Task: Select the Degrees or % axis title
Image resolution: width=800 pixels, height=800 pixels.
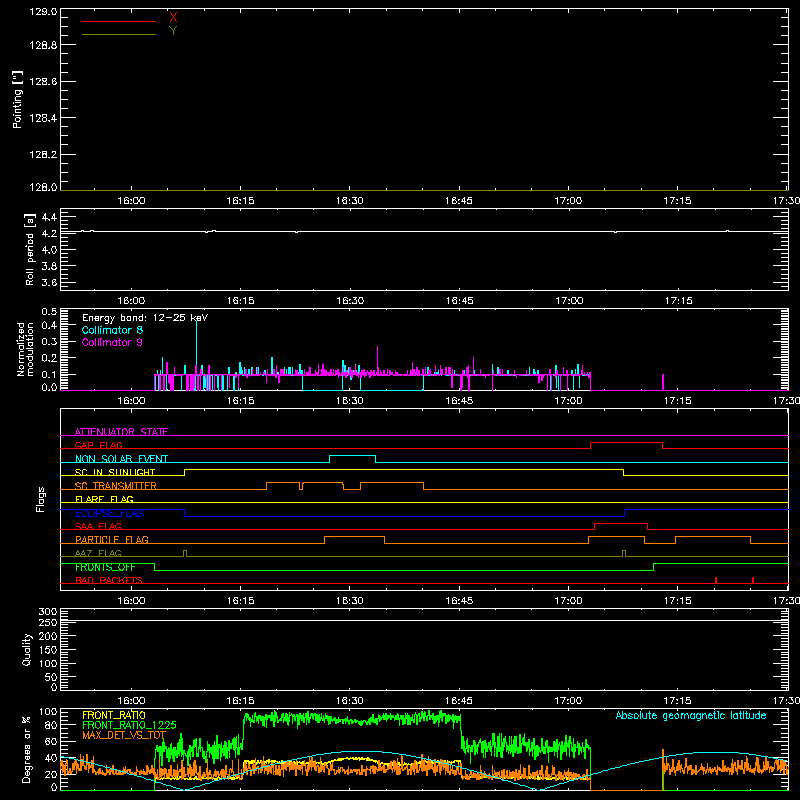Action: click(26, 749)
